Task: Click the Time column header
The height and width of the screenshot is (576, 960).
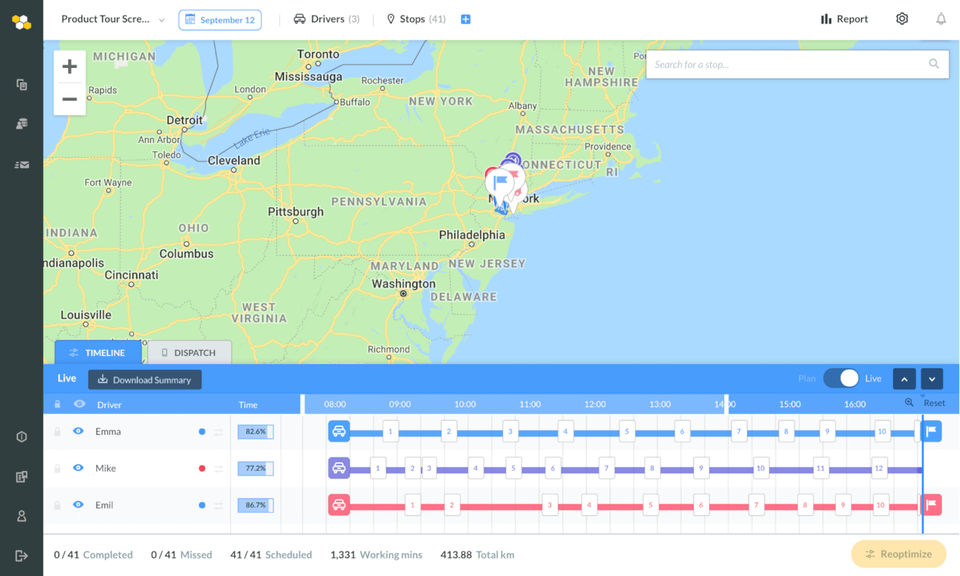Action: pyautogui.click(x=248, y=405)
